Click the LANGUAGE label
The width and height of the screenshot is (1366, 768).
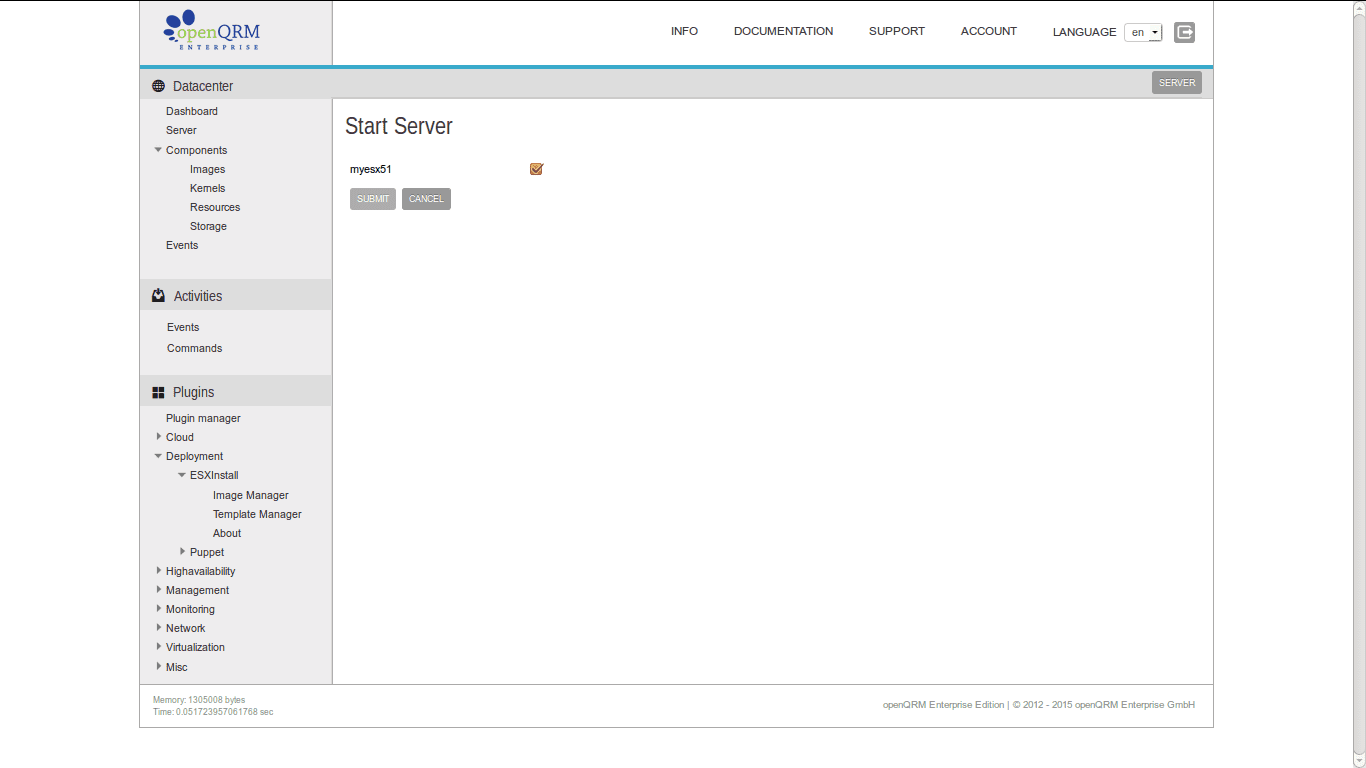coord(1084,32)
